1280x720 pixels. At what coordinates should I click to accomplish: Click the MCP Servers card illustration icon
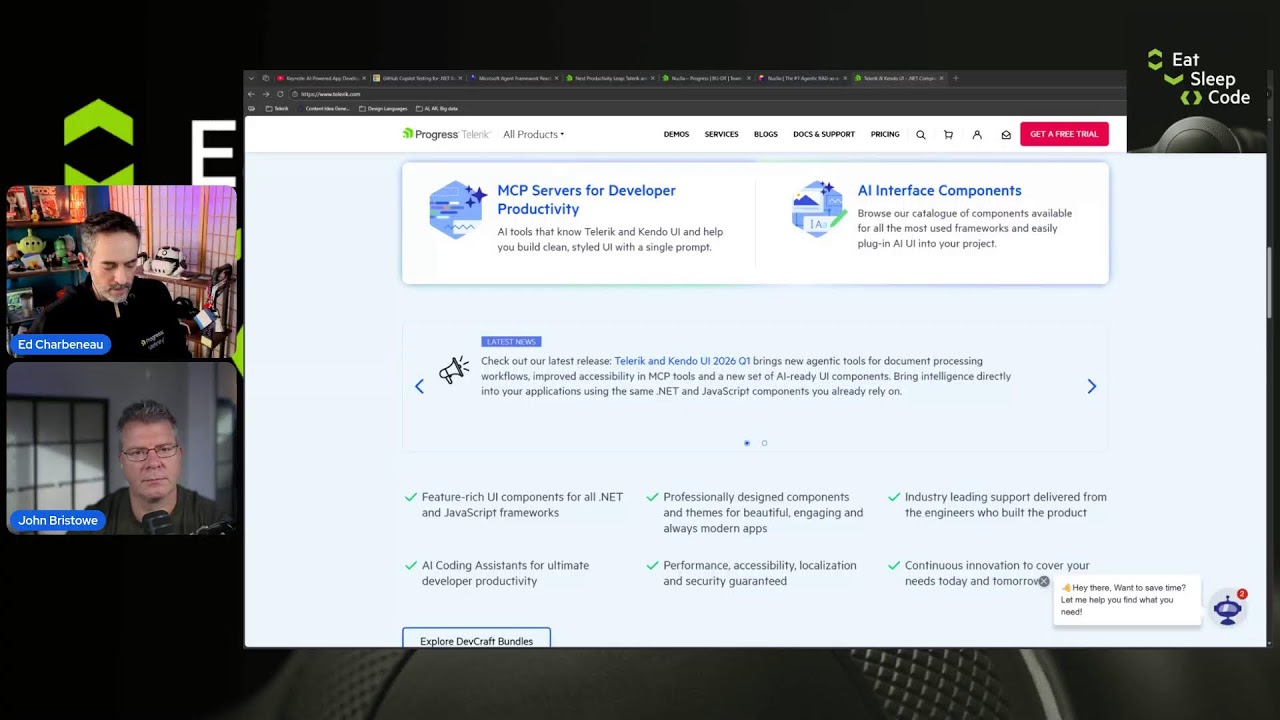click(458, 209)
